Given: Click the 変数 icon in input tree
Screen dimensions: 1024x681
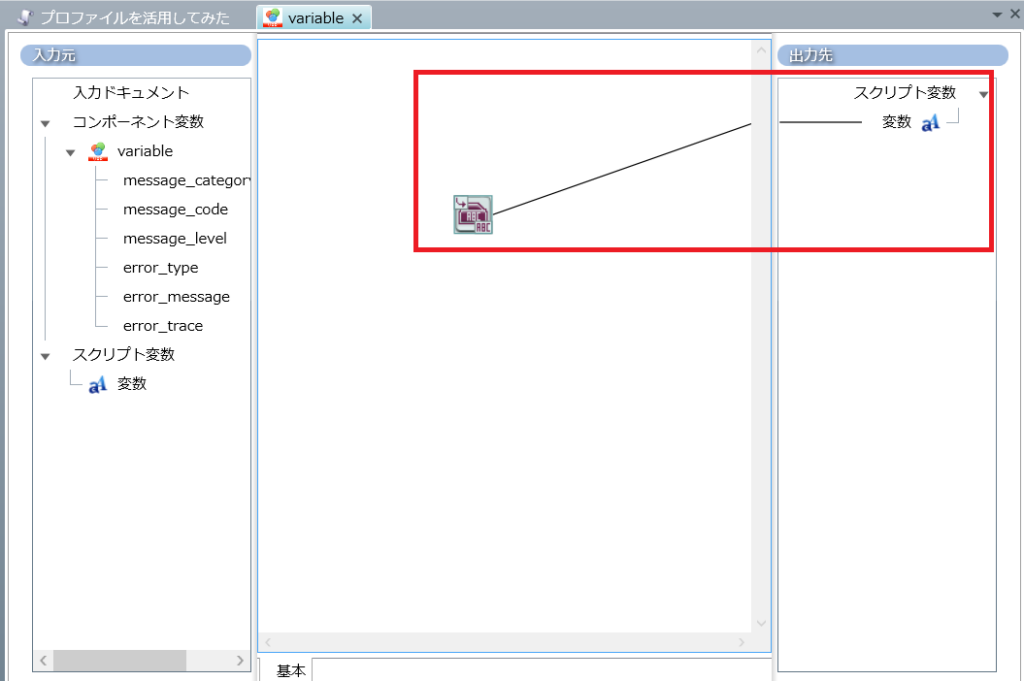Looking at the screenshot, I should pos(97,384).
